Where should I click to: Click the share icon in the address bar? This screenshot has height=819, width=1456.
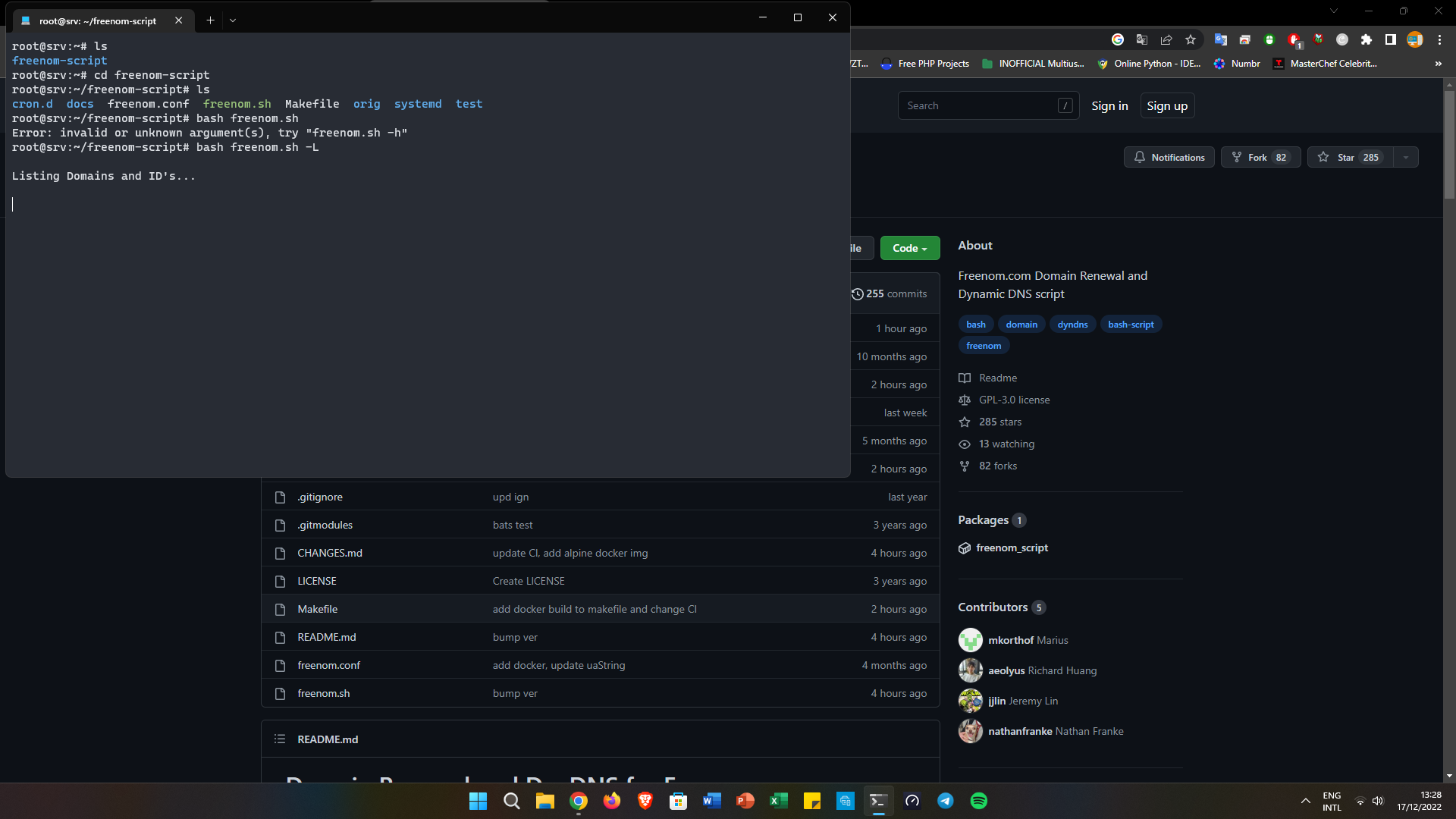point(1167,39)
